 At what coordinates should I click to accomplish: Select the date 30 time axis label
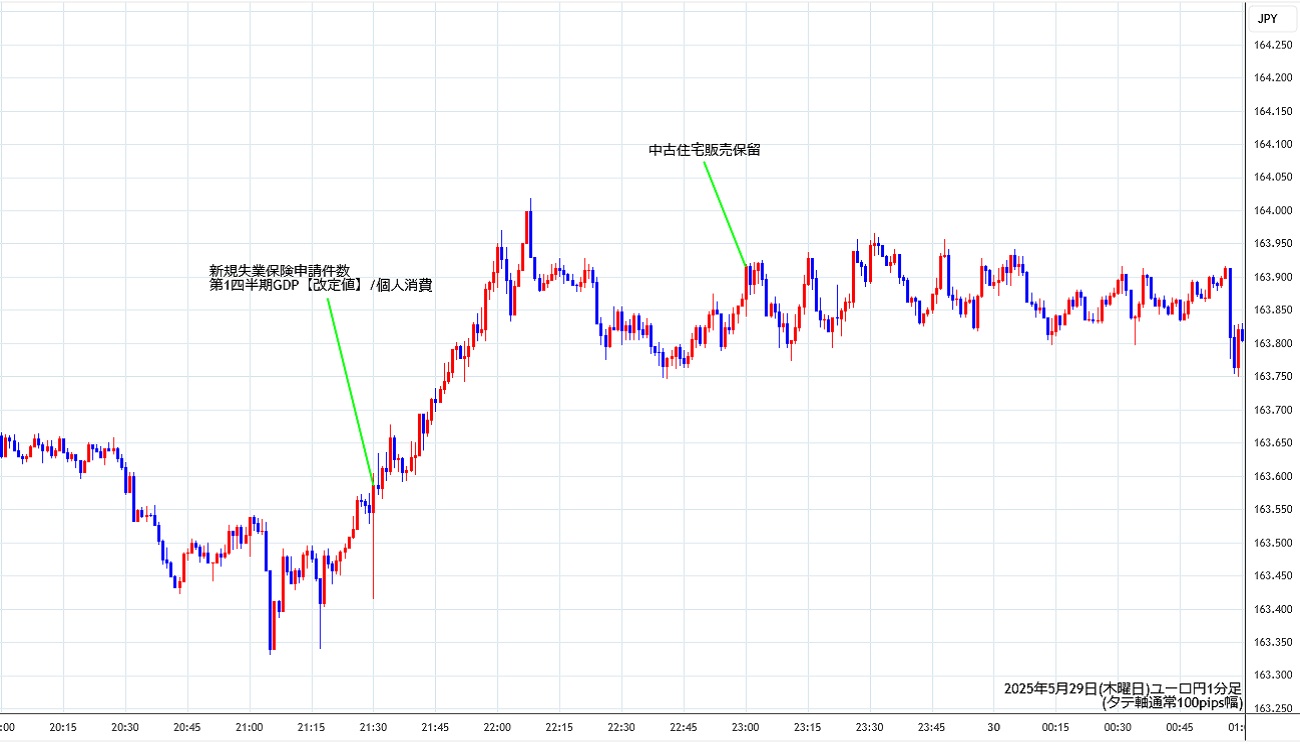click(993, 727)
